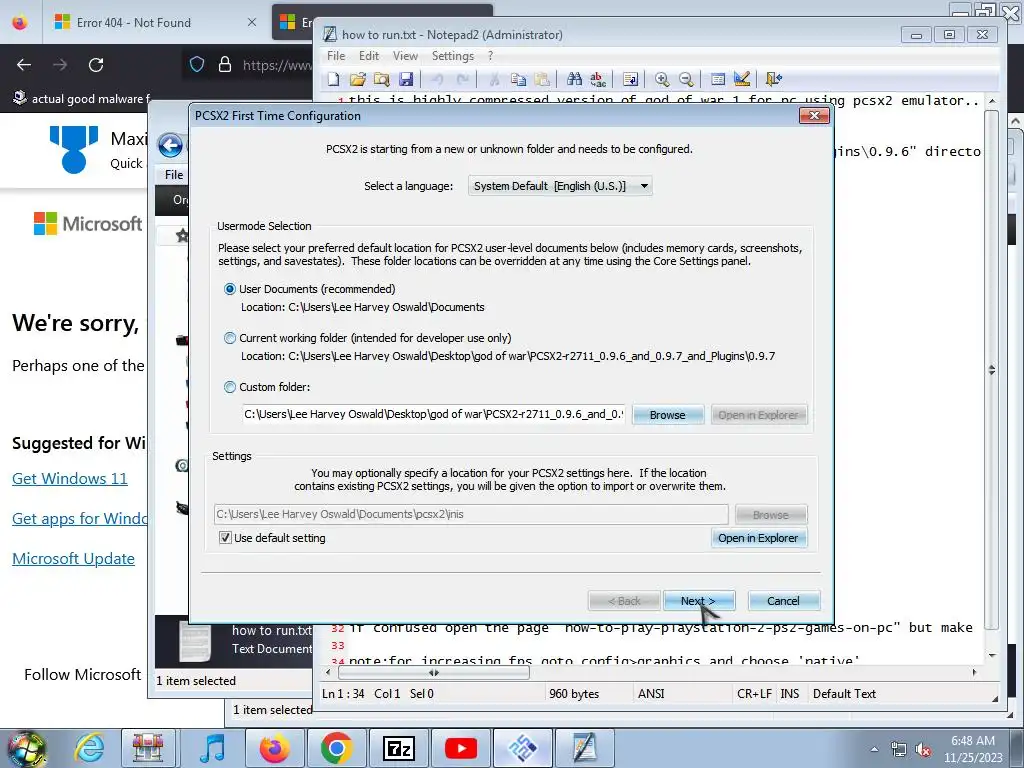
Task: Click the INS indicator in Notepad2 status bar
Action: coord(790,694)
